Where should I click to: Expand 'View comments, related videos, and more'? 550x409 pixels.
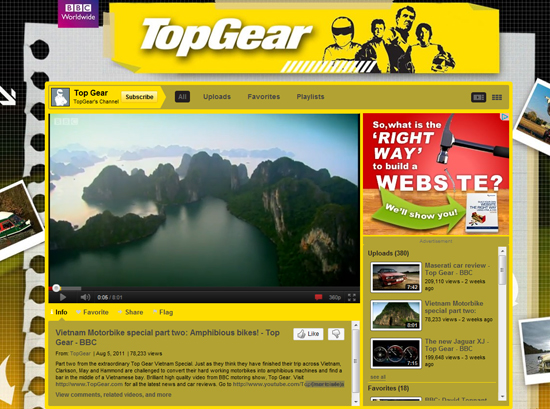(113, 395)
